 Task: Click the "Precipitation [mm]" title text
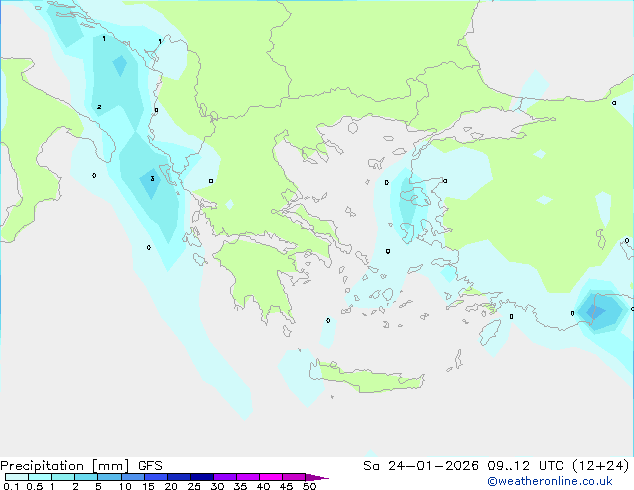64,466
